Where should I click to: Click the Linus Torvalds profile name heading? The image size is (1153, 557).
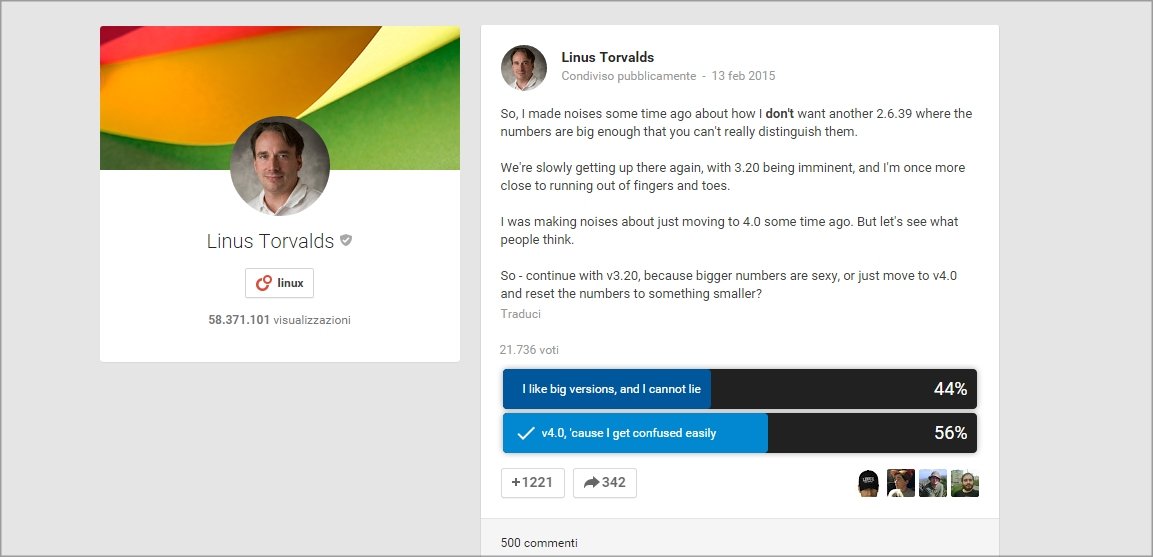[x=270, y=241]
